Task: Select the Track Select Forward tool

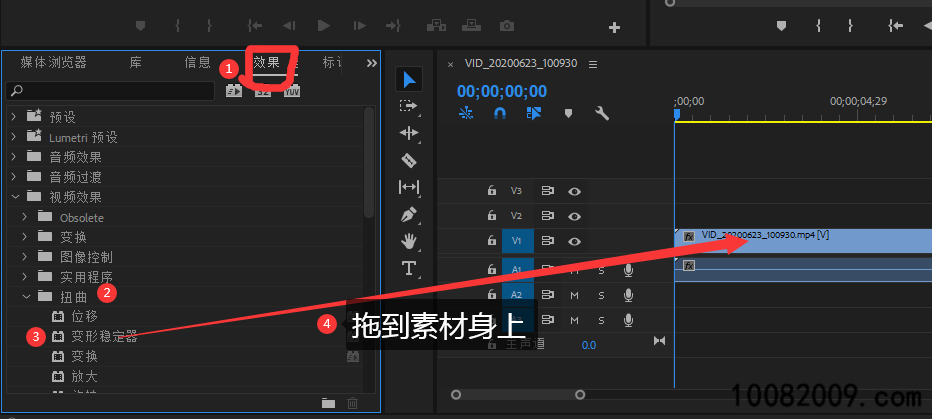Action: tap(409, 106)
